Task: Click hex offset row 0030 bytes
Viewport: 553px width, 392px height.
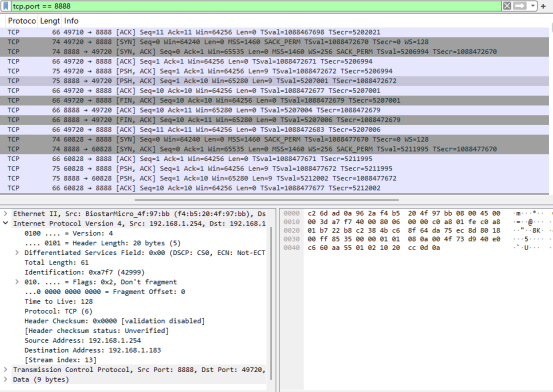Action: click(404, 239)
